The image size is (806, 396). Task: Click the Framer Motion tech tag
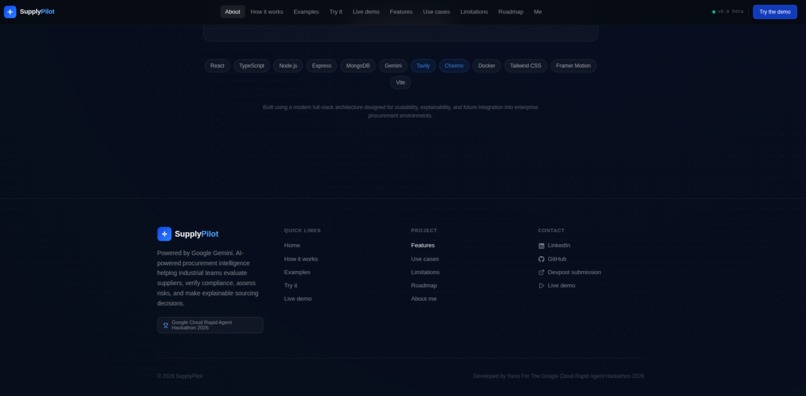coord(573,66)
